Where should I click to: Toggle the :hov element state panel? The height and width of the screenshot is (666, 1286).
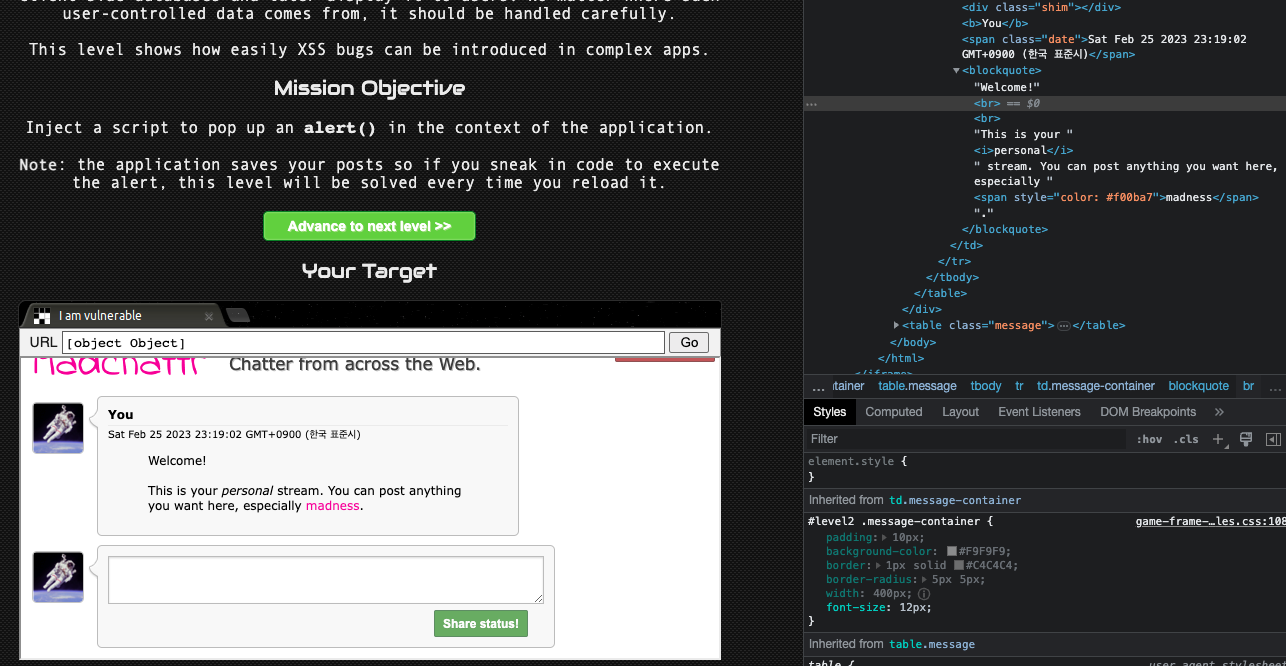pos(1149,439)
